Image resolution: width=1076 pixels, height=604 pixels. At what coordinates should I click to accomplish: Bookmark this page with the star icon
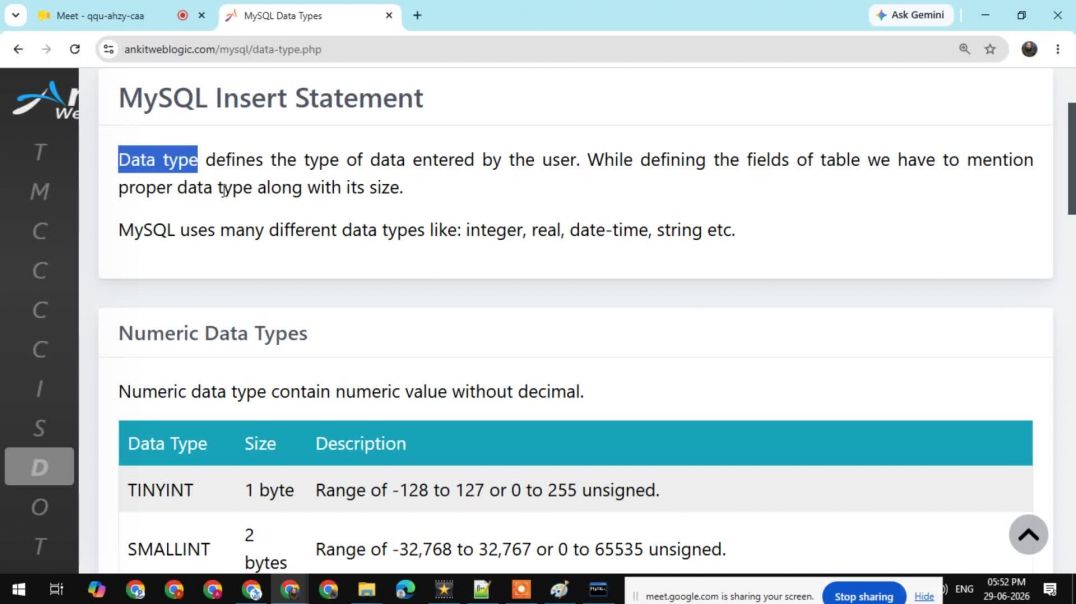pyautogui.click(x=990, y=49)
